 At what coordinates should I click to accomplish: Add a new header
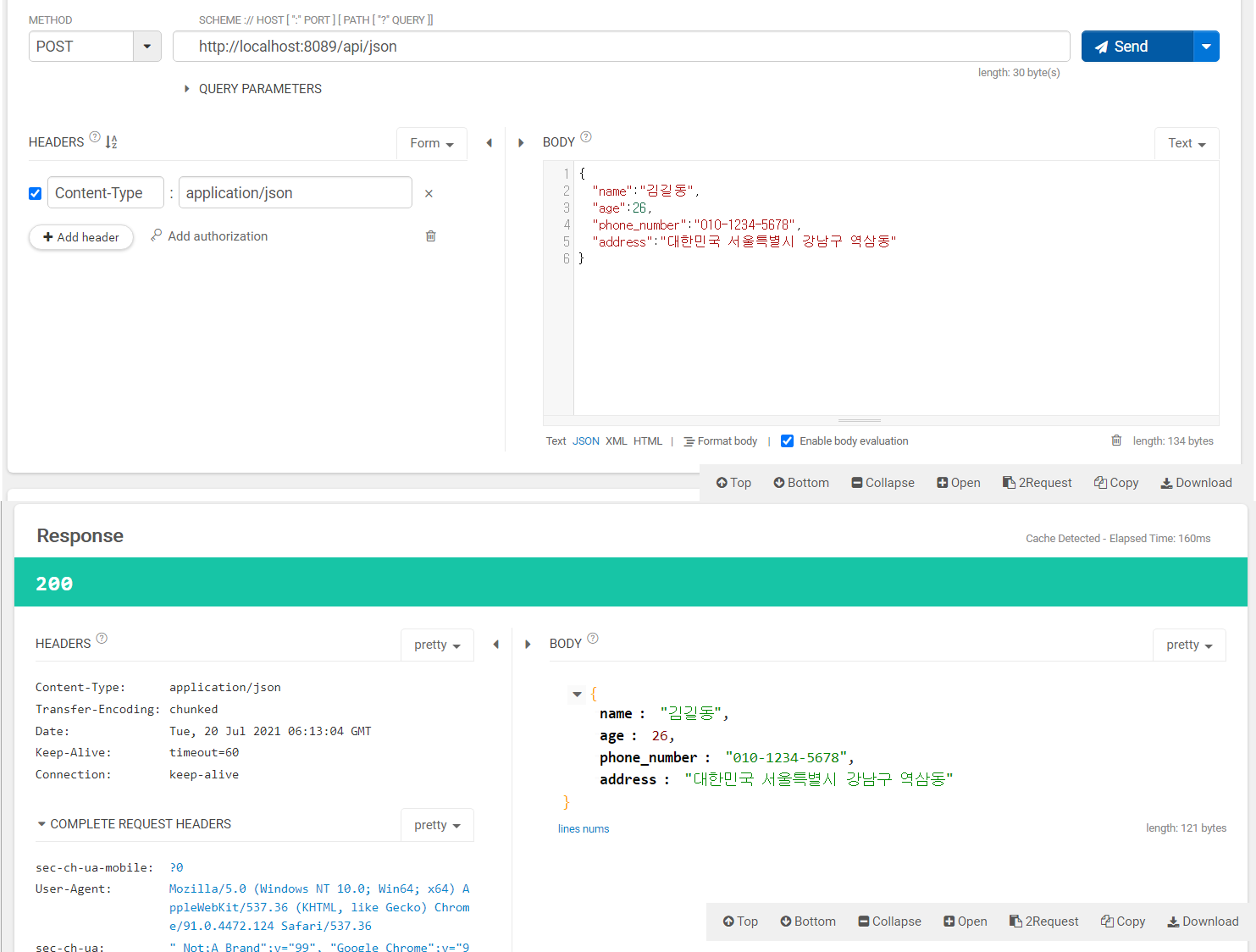[81, 237]
